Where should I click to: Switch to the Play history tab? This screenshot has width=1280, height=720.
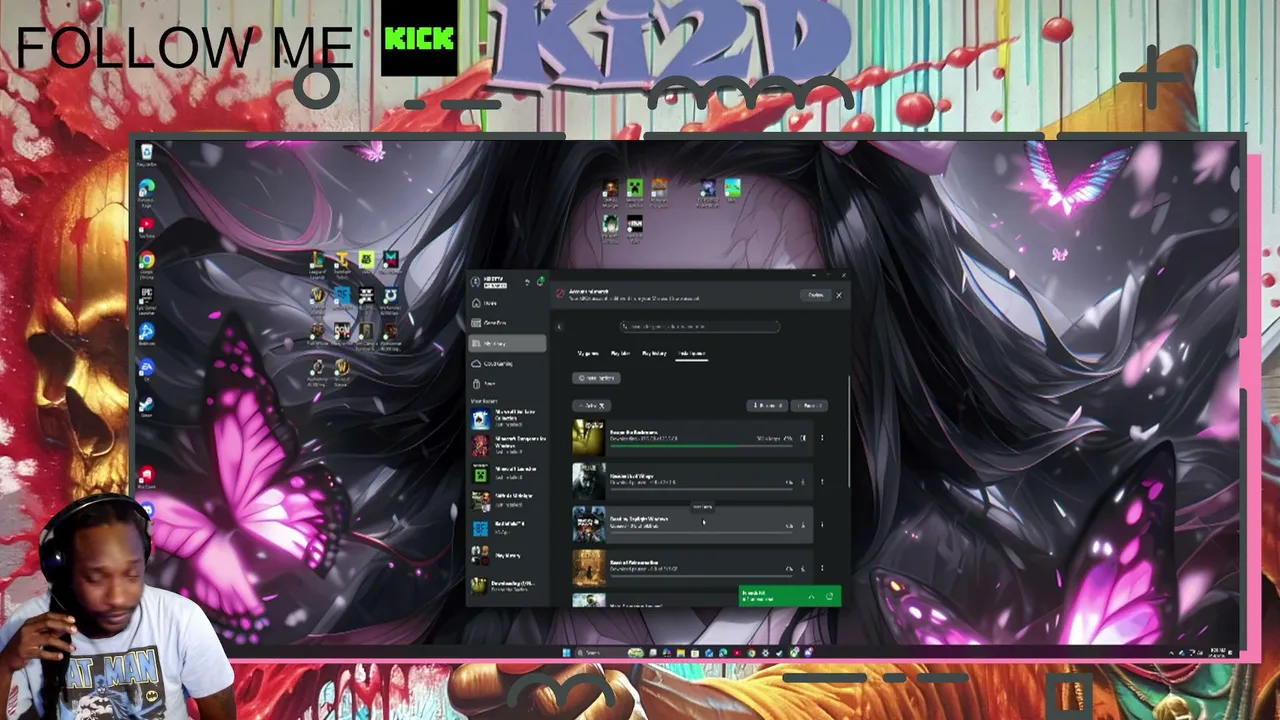click(654, 354)
